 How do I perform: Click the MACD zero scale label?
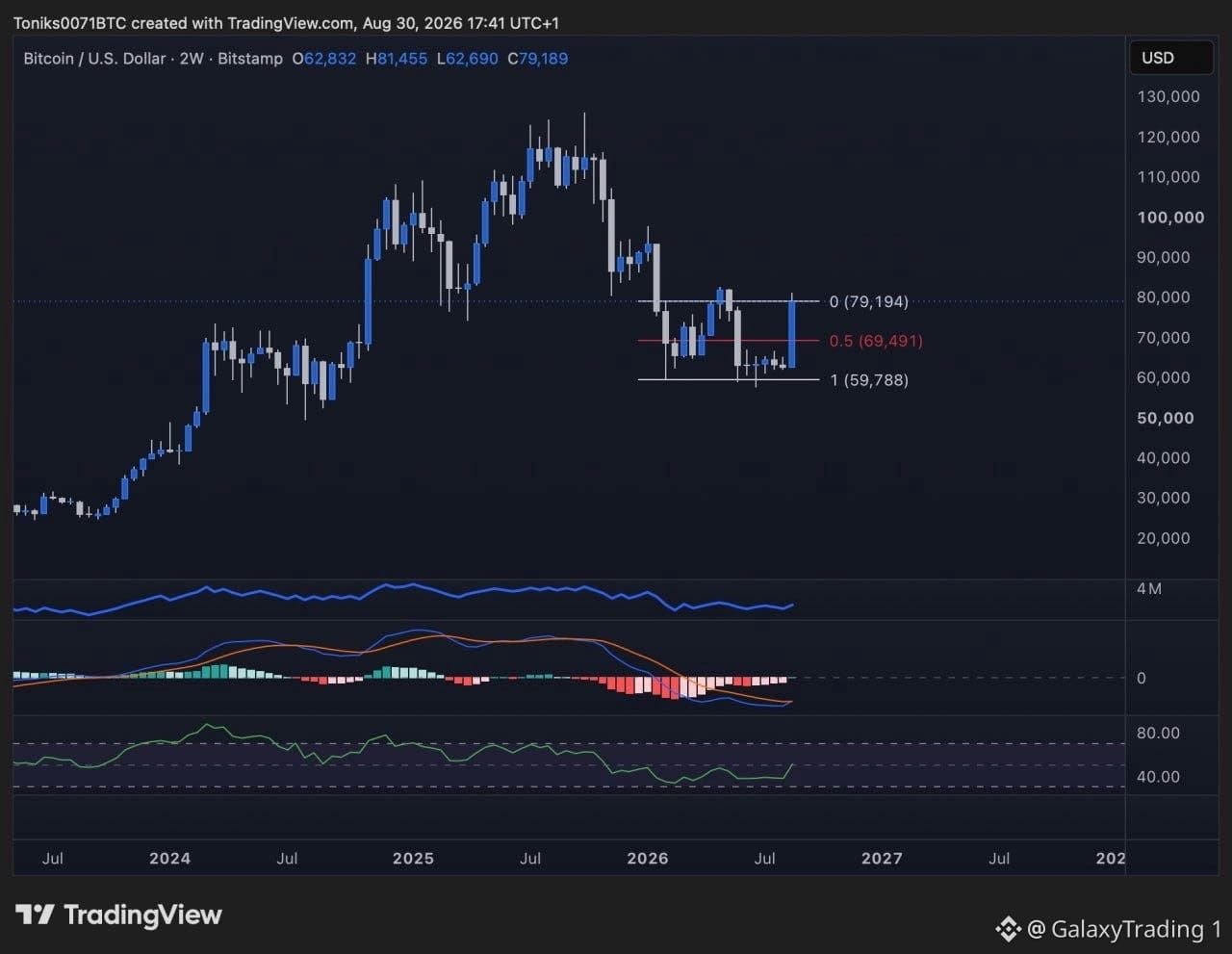(1142, 678)
